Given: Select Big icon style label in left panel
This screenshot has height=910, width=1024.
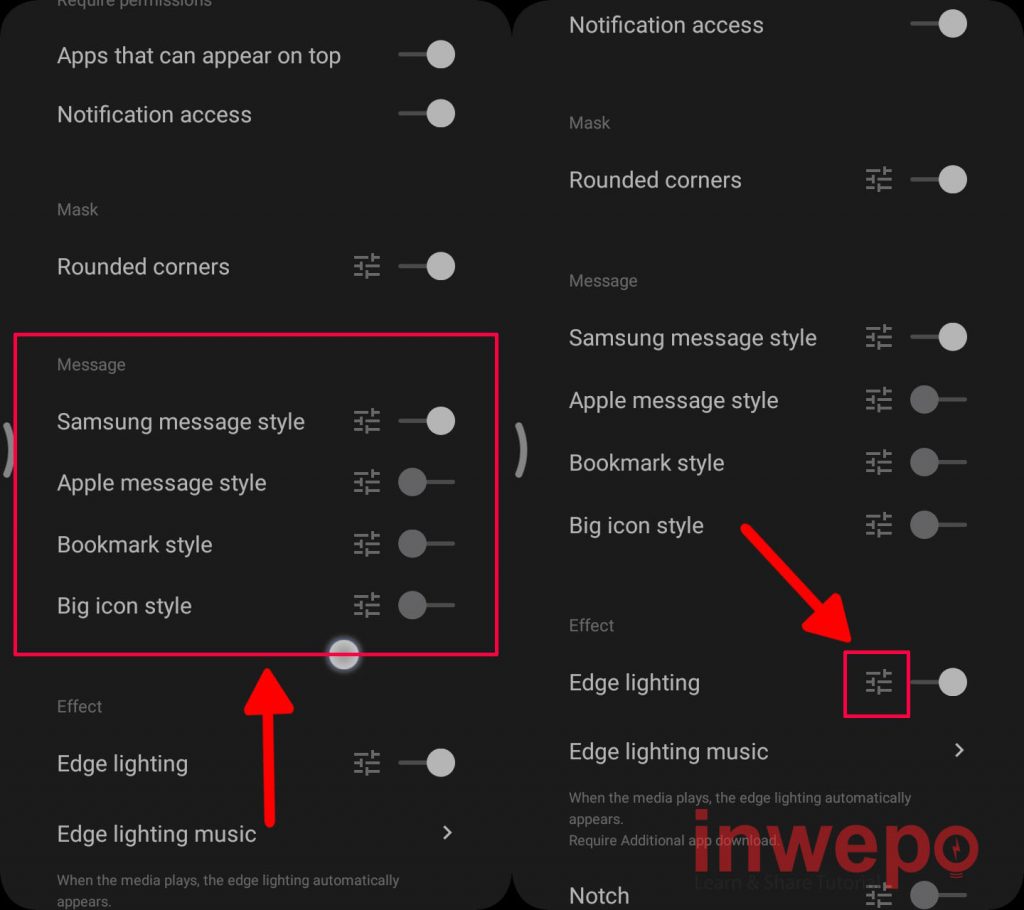Looking at the screenshot, I should [x=124, y=606].
